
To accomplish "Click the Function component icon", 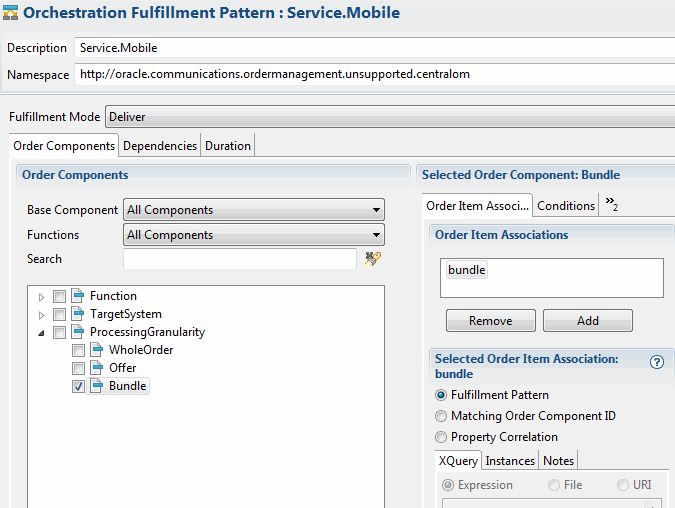I will point(78,296).
